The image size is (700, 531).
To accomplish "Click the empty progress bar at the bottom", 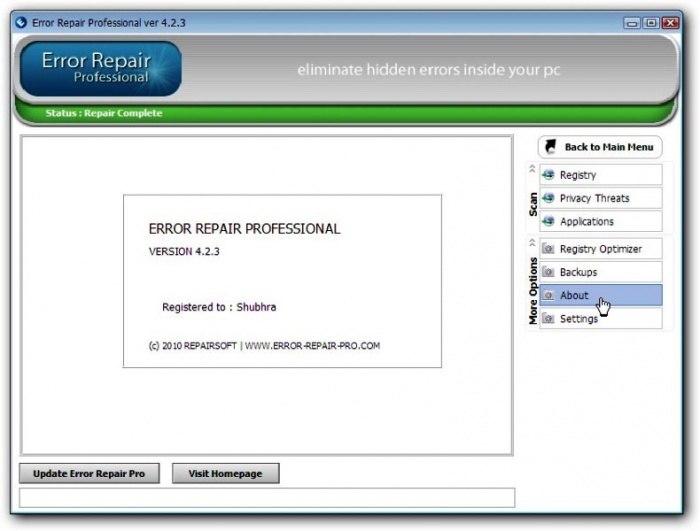I will tap(267, 498).
